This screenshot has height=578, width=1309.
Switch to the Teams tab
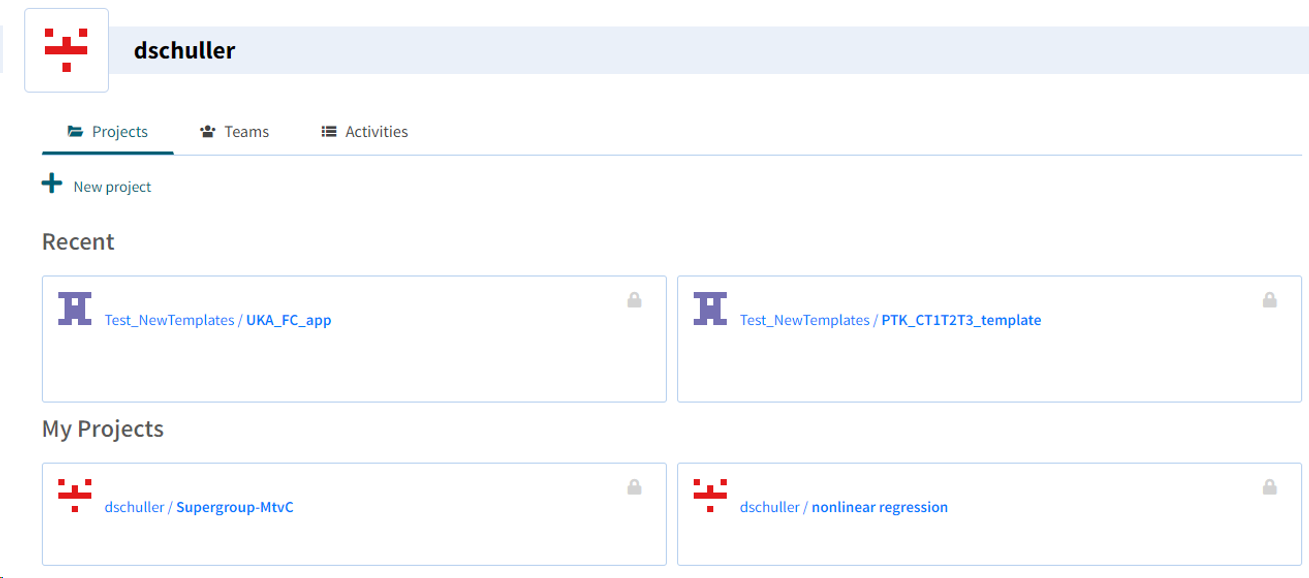[235, 132]
